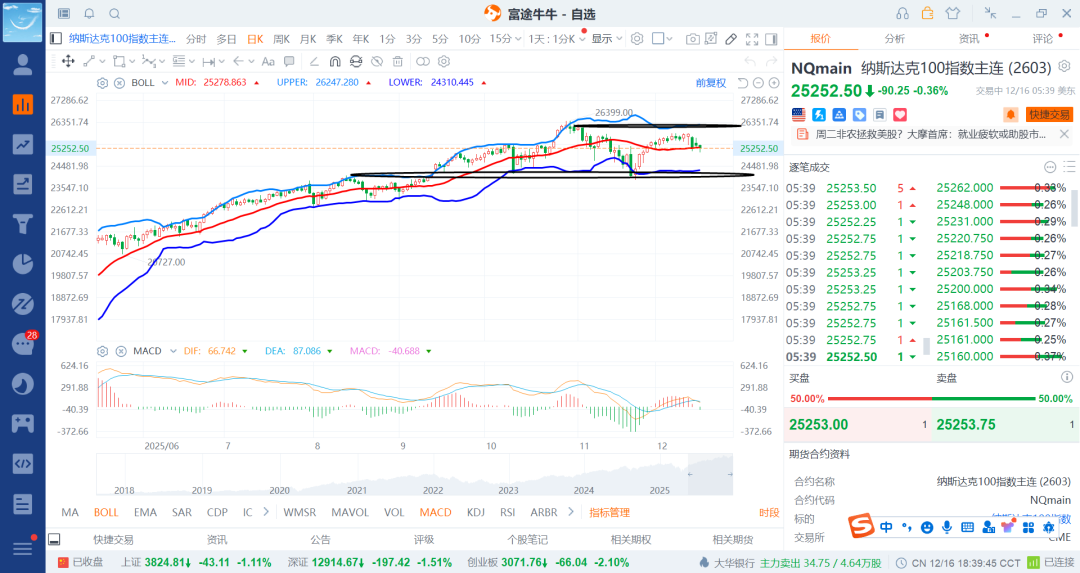Select the text Aa annotation tool

[x=268, y=61]
